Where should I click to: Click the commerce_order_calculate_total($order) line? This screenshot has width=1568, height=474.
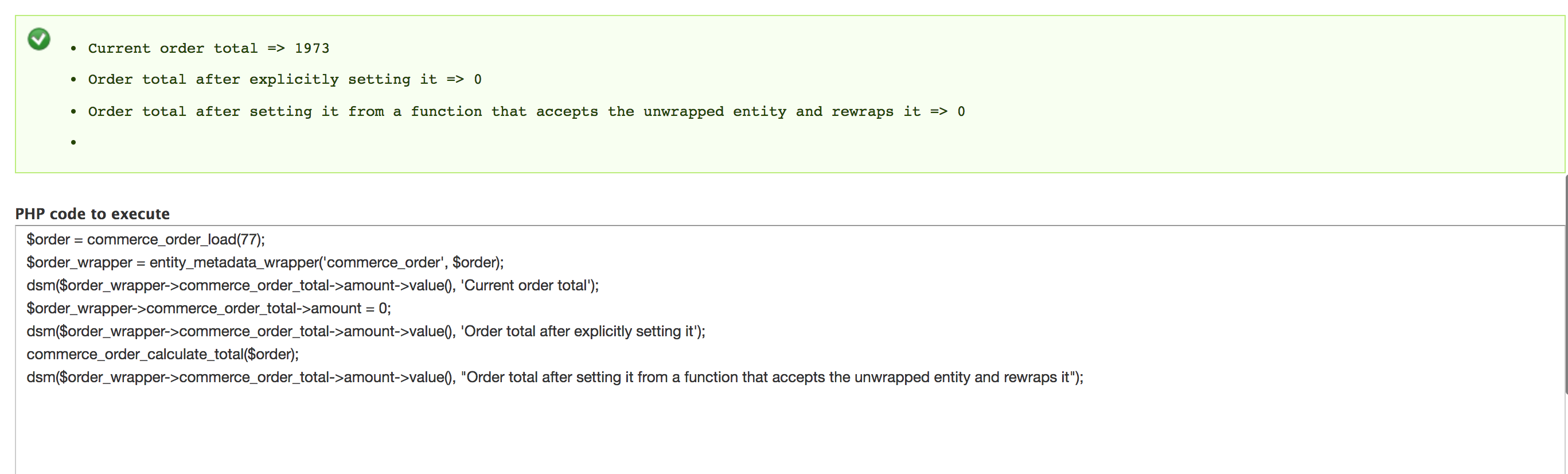pyautogui.click(x=162, y=355)
